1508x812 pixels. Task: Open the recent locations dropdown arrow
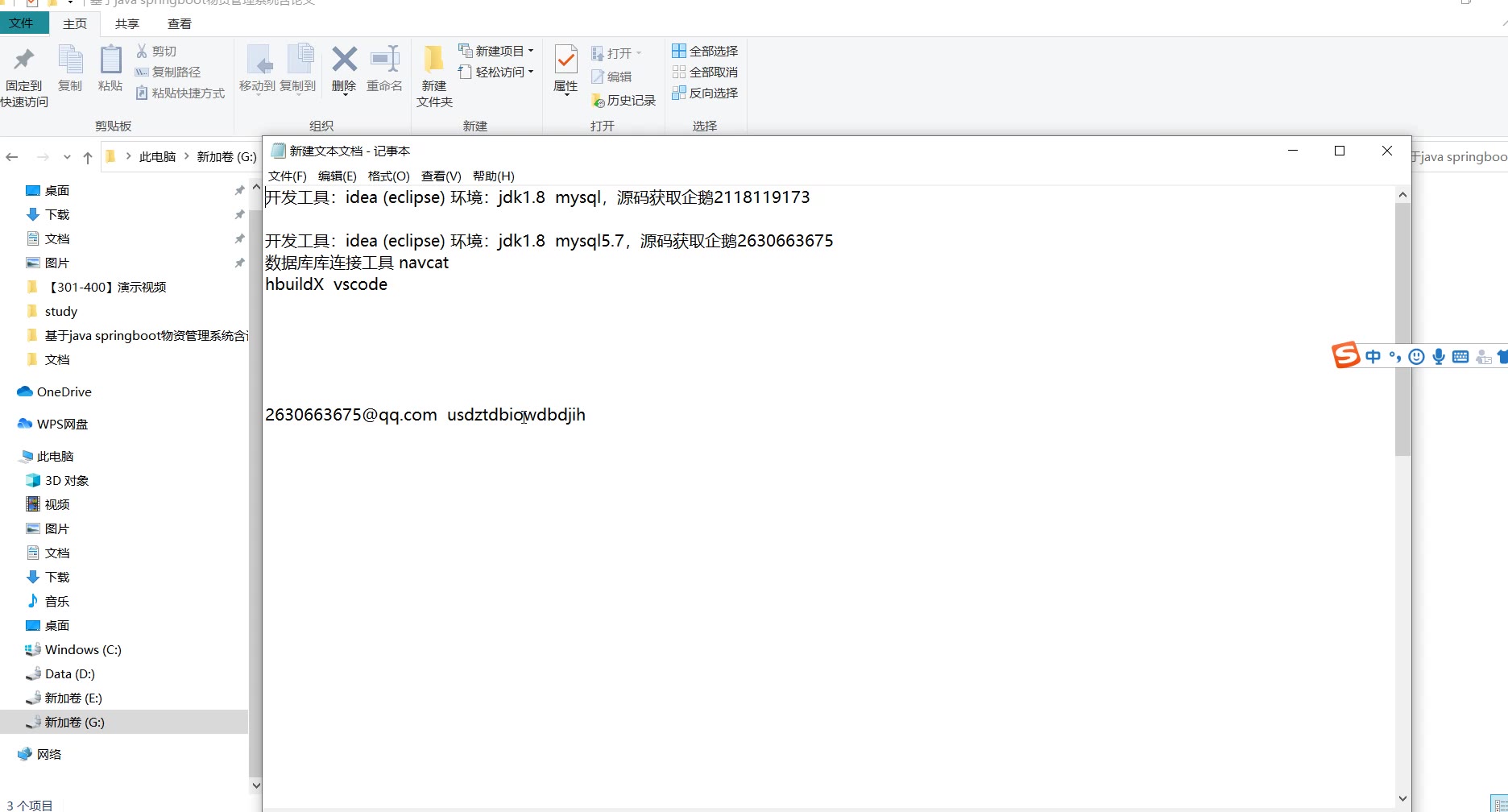pos(67,157)
